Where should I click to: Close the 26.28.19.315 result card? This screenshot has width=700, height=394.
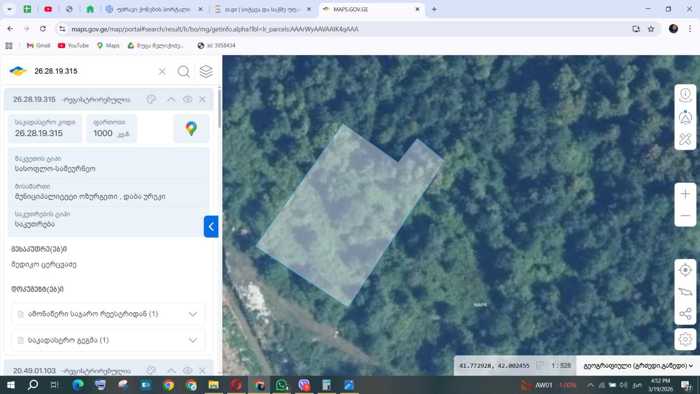point(202,100)
